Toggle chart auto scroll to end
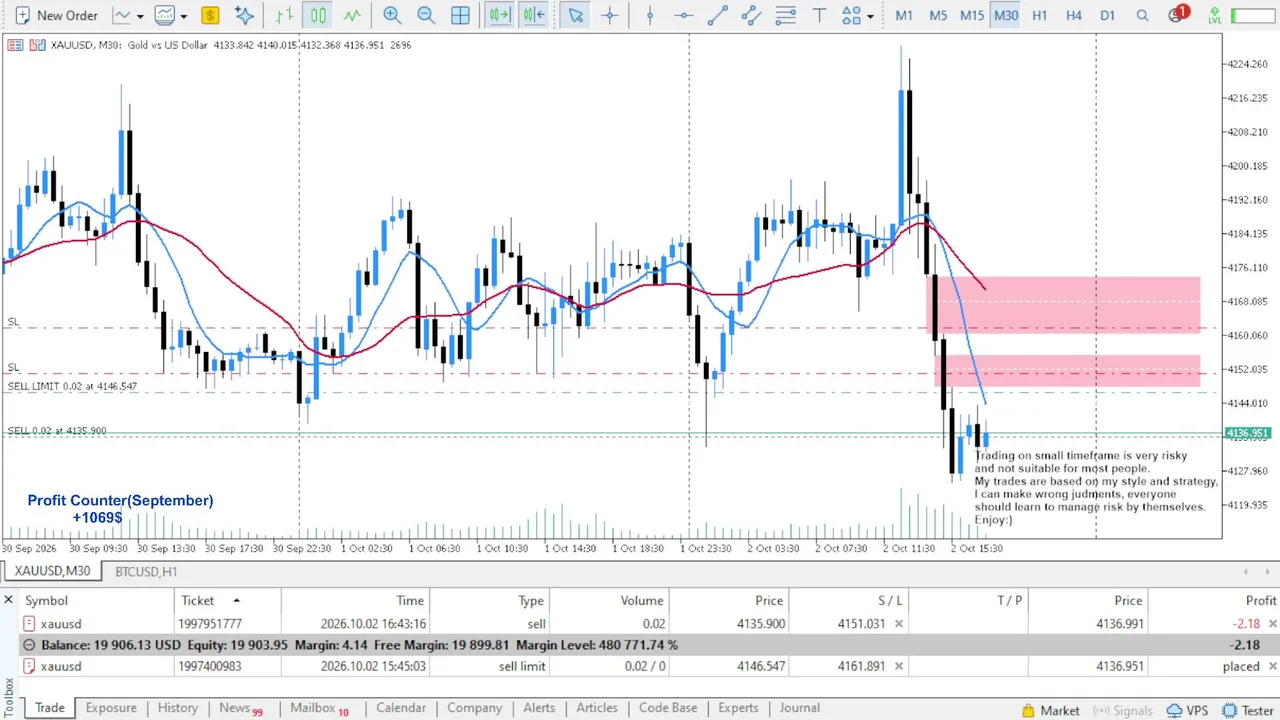 pyautogui.click(x=499, y=15)
